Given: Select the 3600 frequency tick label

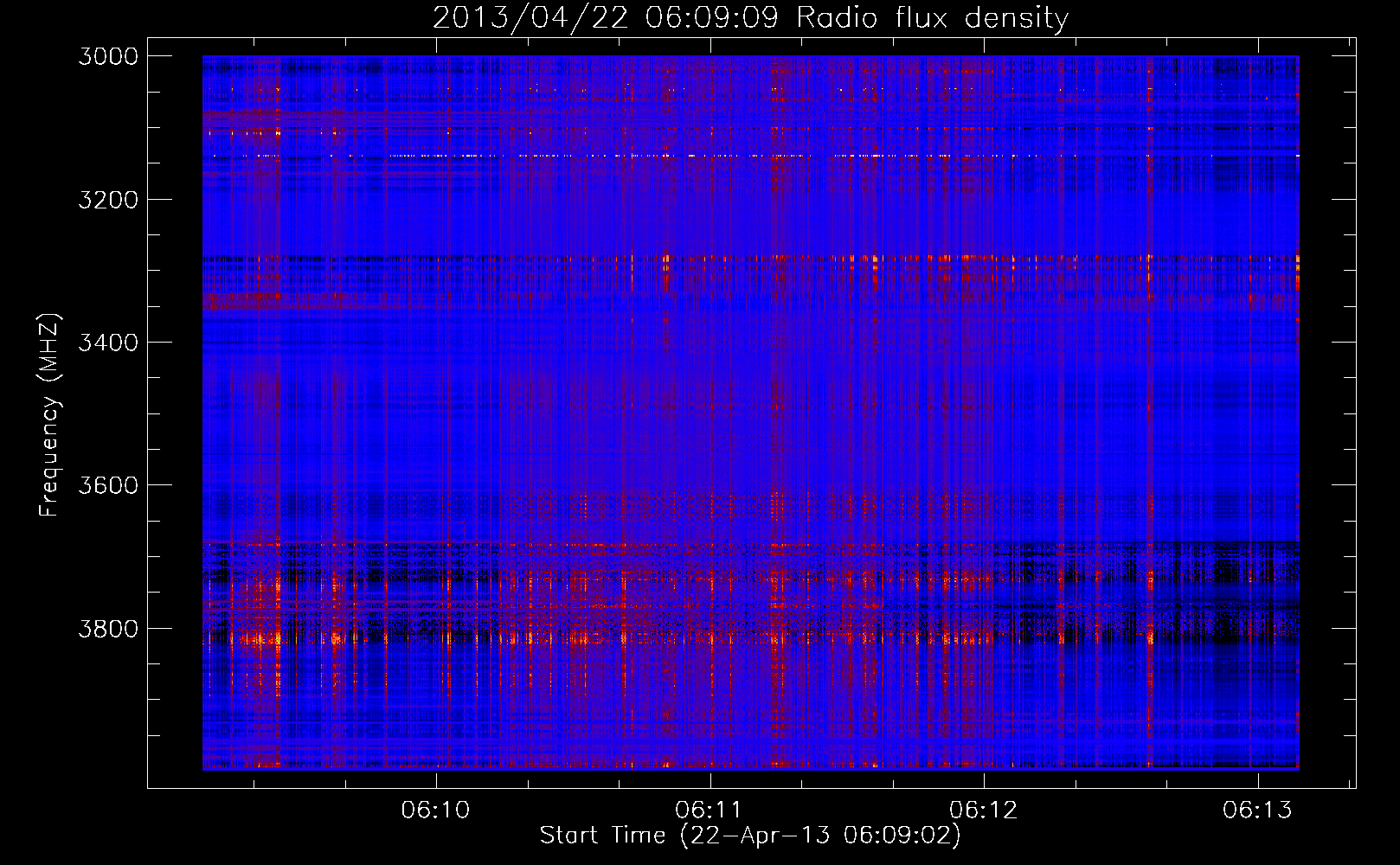Looking at the screenshot, I should coord(107,485).
